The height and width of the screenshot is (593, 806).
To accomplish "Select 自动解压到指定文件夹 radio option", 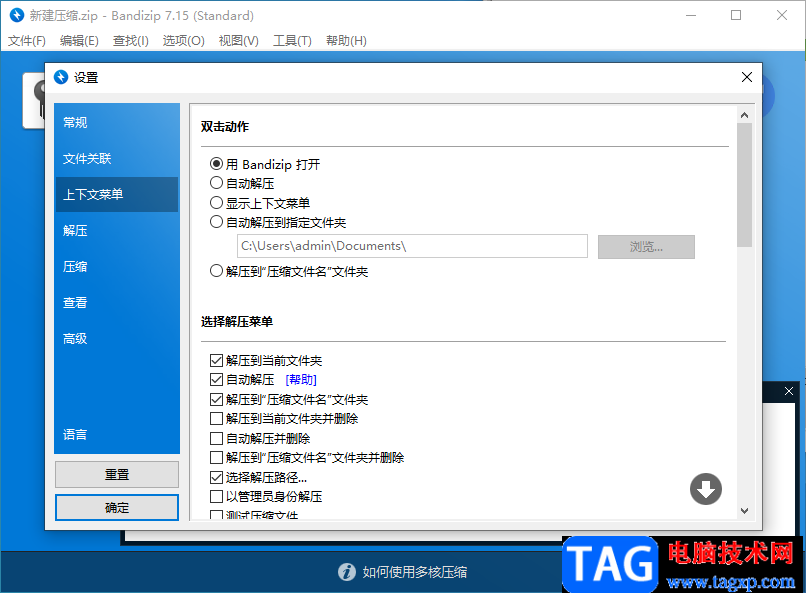I will pyautogui.click(x=216, y=222).
